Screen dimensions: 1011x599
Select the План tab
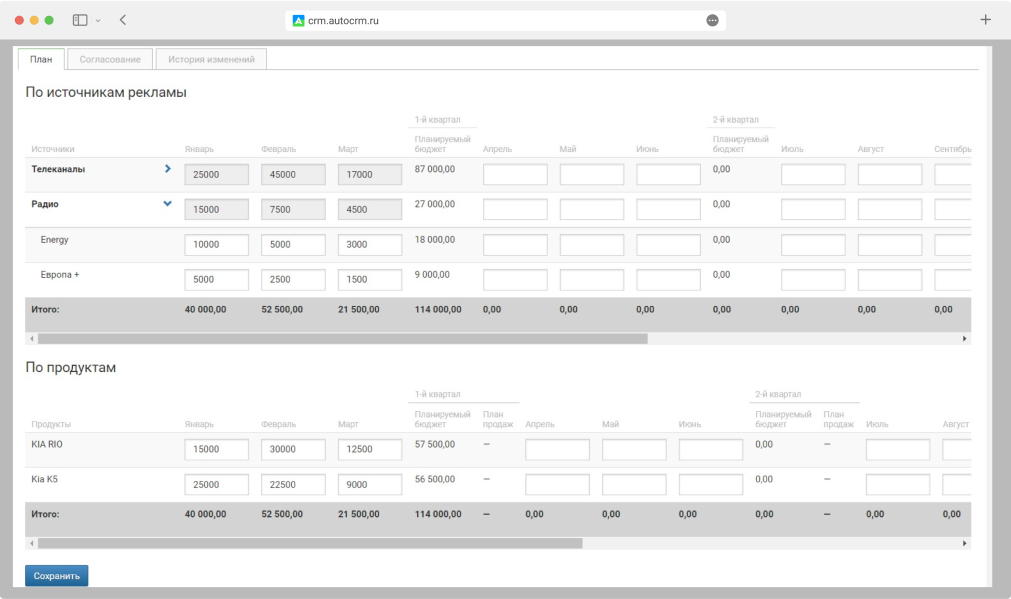pyautogui.click(x=41, y=59)
